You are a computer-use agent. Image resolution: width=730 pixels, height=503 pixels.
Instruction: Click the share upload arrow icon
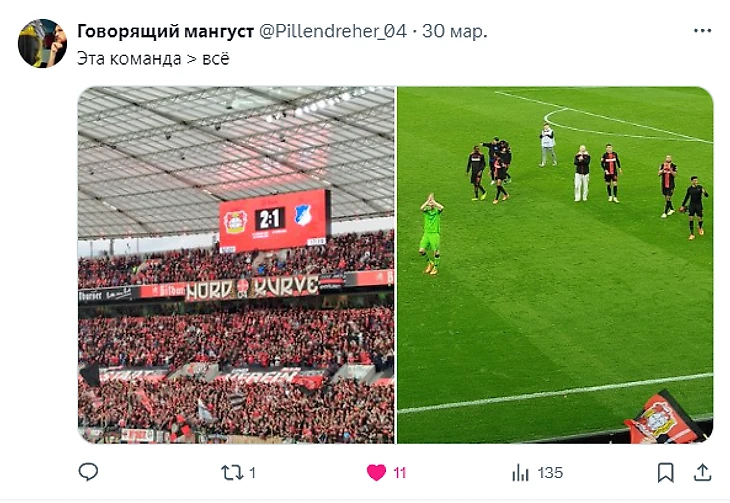(702, 472)
